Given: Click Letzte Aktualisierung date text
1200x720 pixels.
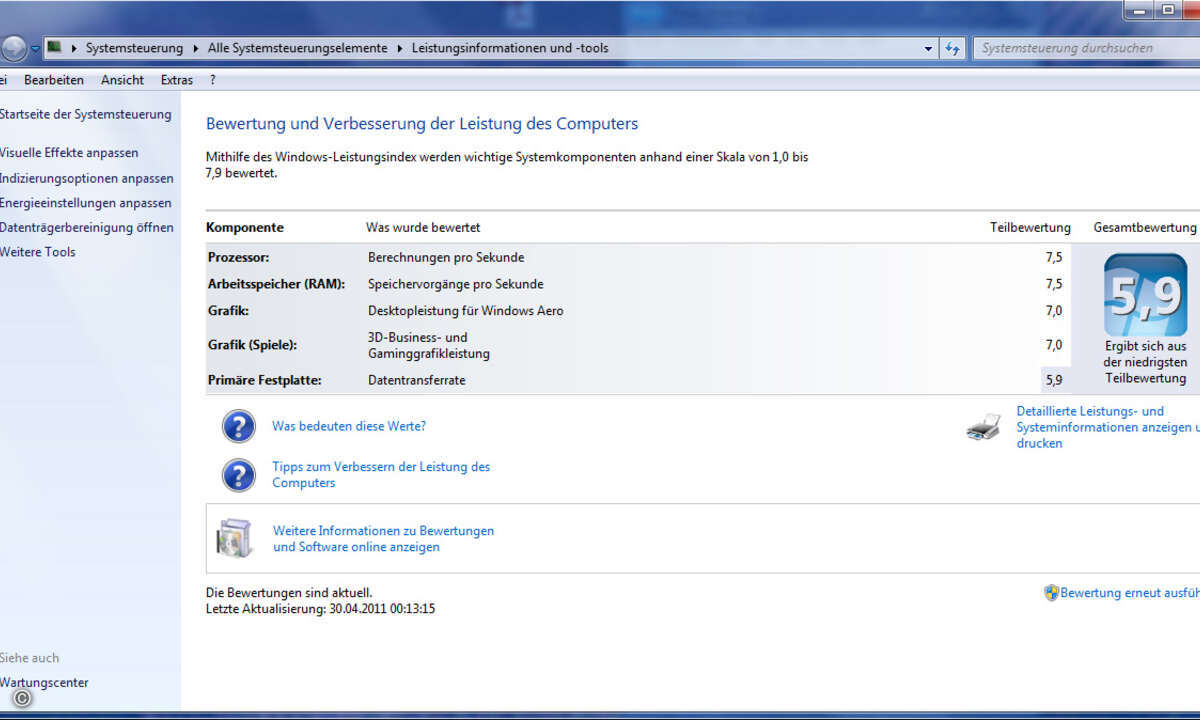Looking at the screenshot, I should click(x=321, y=609).
